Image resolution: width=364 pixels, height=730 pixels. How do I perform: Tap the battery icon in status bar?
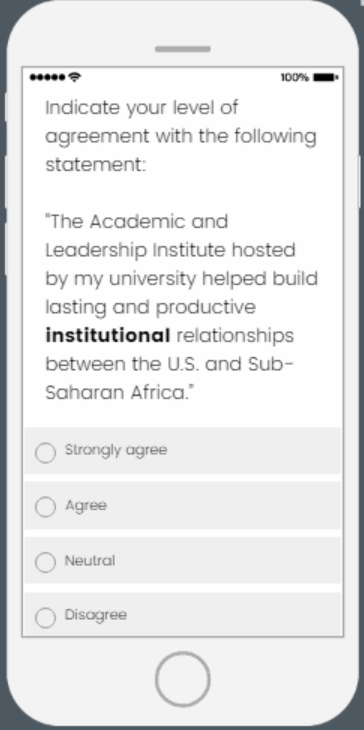(326, 77)
